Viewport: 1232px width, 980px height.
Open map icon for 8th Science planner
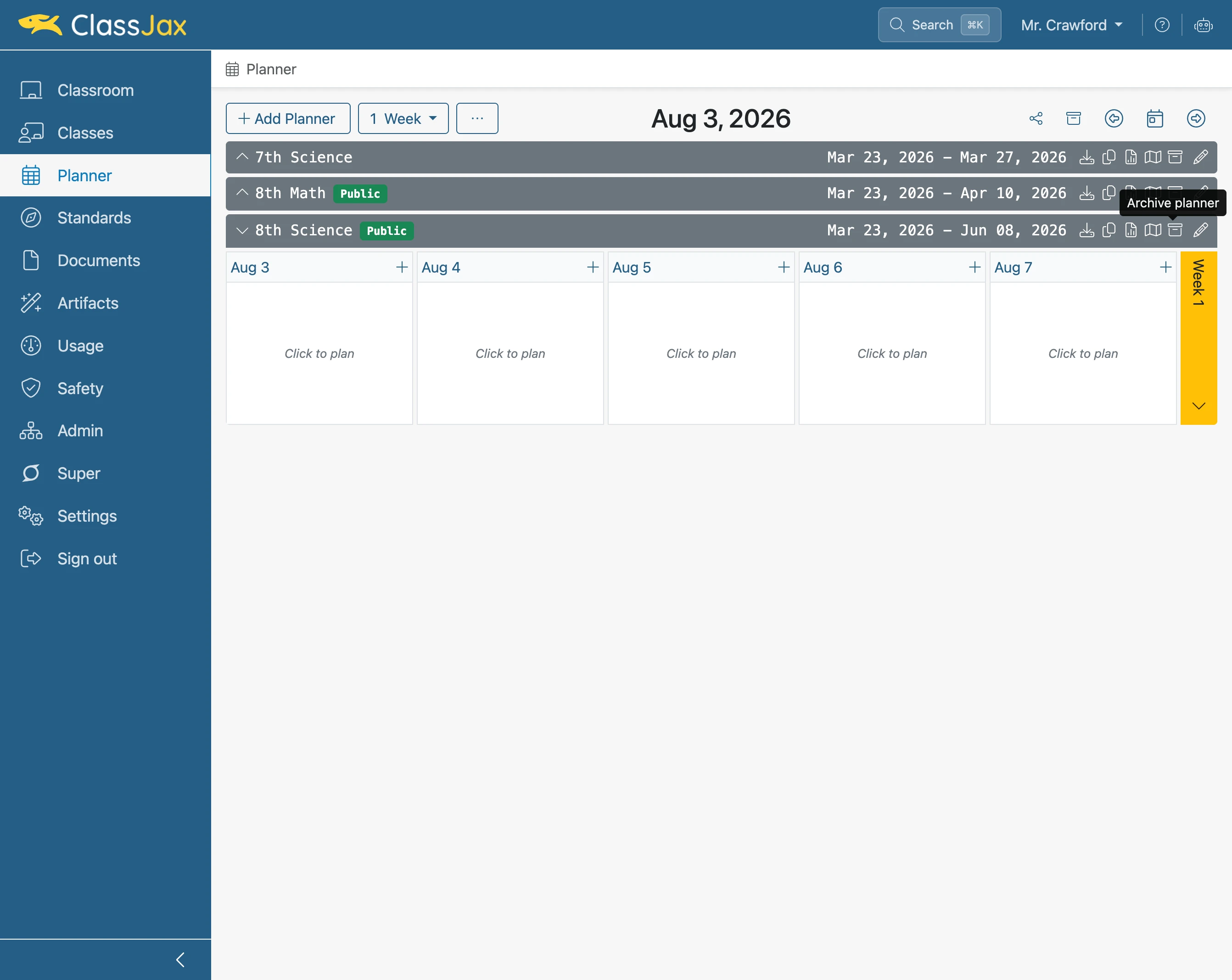click(x=1153, y=230)
